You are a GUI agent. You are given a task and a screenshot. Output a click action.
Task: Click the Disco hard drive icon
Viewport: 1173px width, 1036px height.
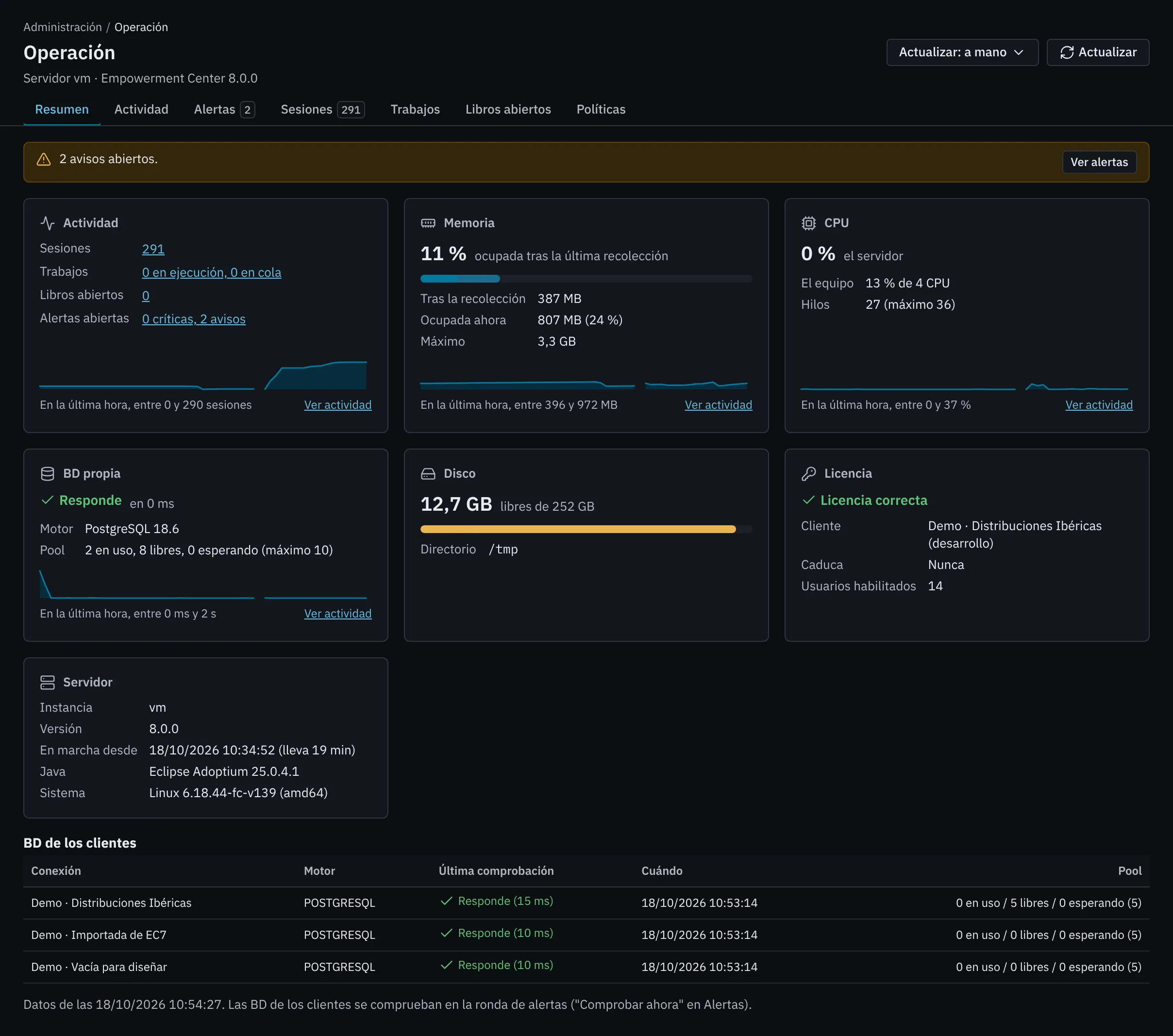[428, 473]
